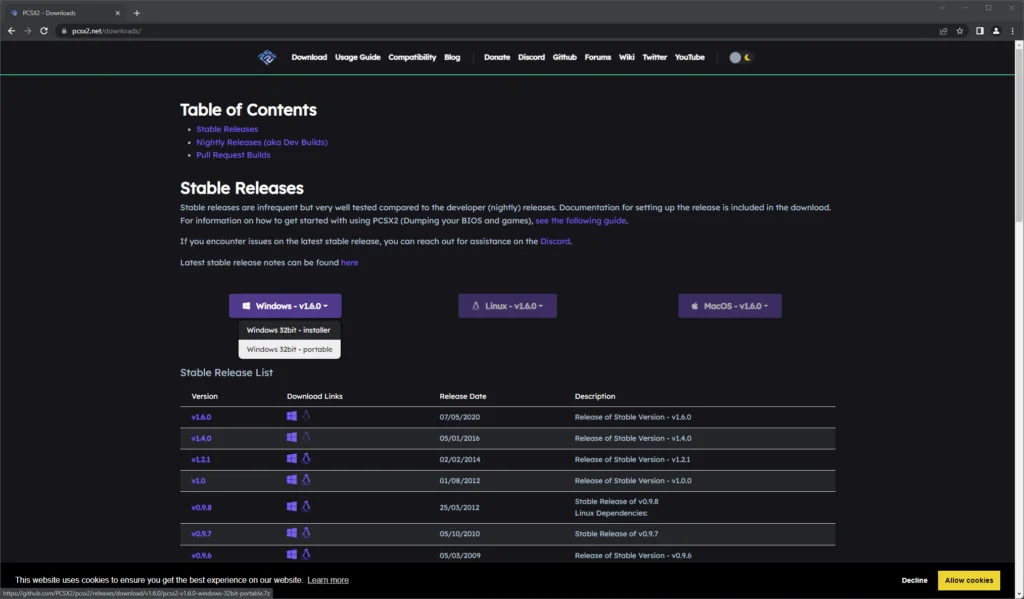Open the v1.6.0 version link
This screenshot has width=1024, height=599.
[x=201, y=417]
